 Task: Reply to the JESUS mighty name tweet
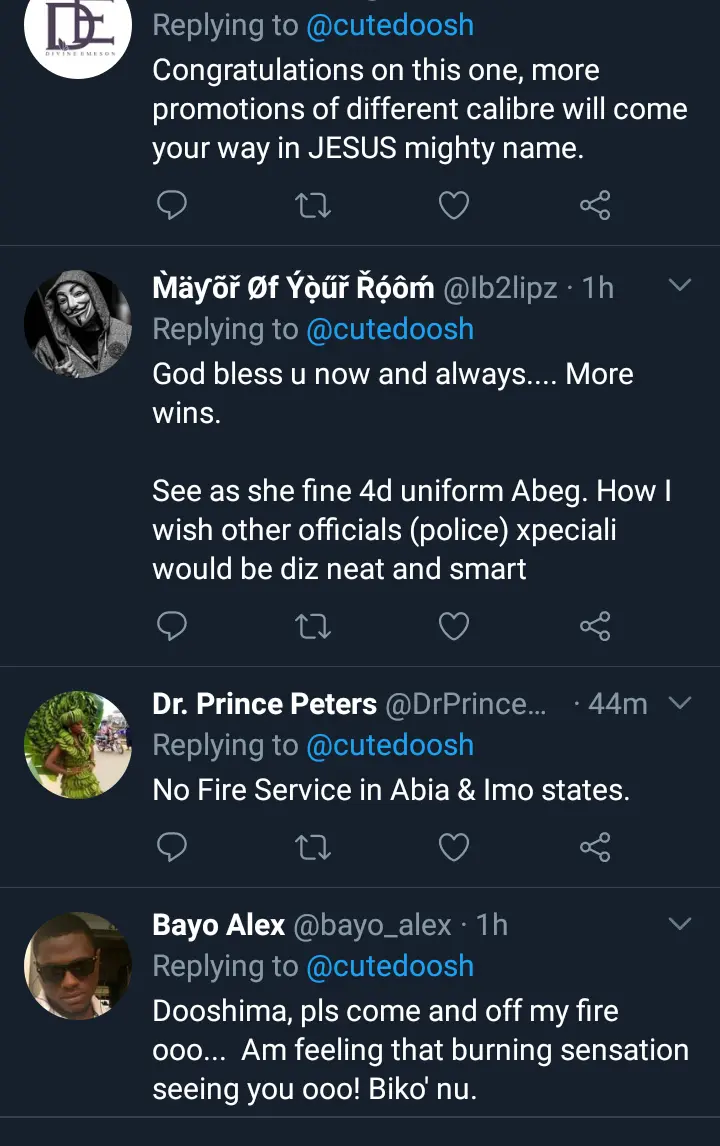(172, 205)
